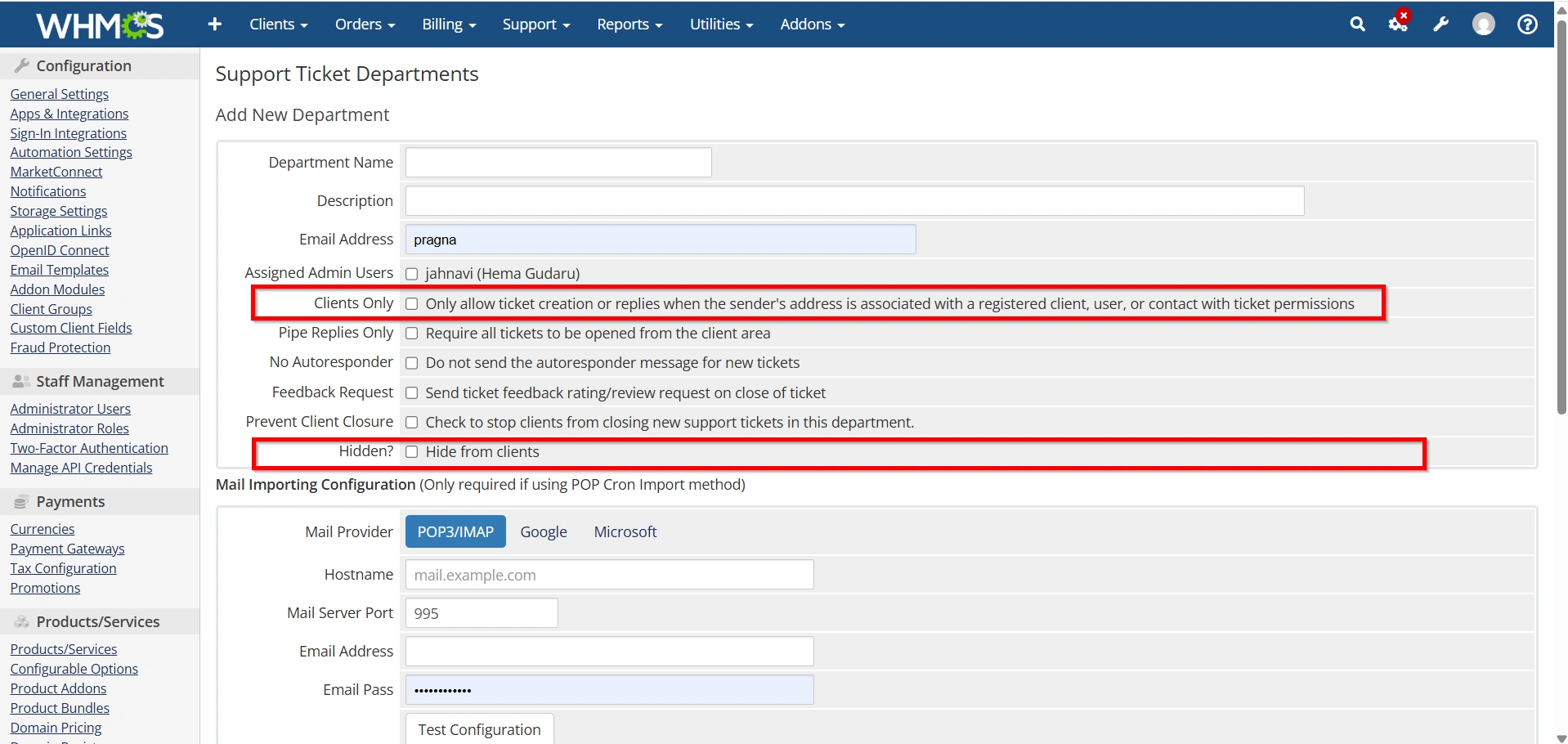This screenshot has width=1568, height=744.
Task: Open Sign-In Integrations link
Action: [69, 133]
